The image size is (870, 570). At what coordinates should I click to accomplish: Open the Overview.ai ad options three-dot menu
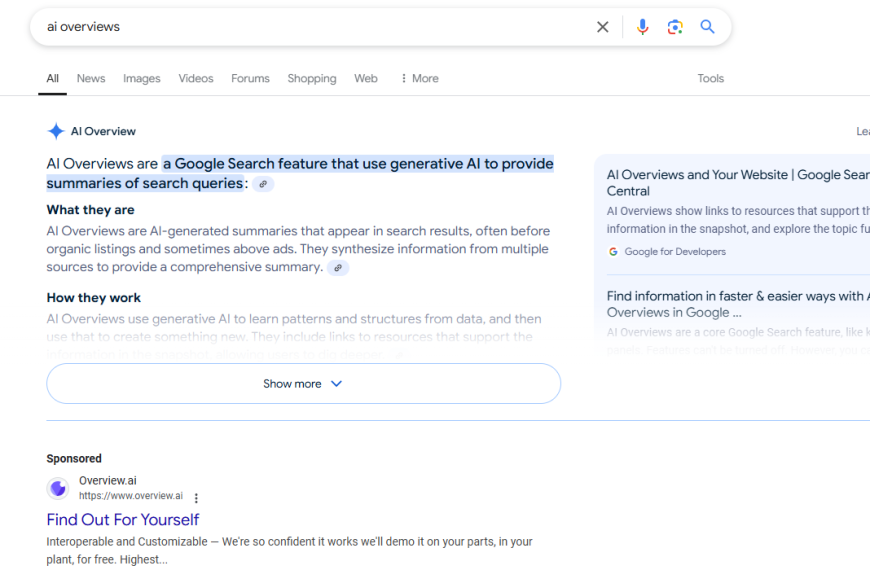click(x=196, y=498)
